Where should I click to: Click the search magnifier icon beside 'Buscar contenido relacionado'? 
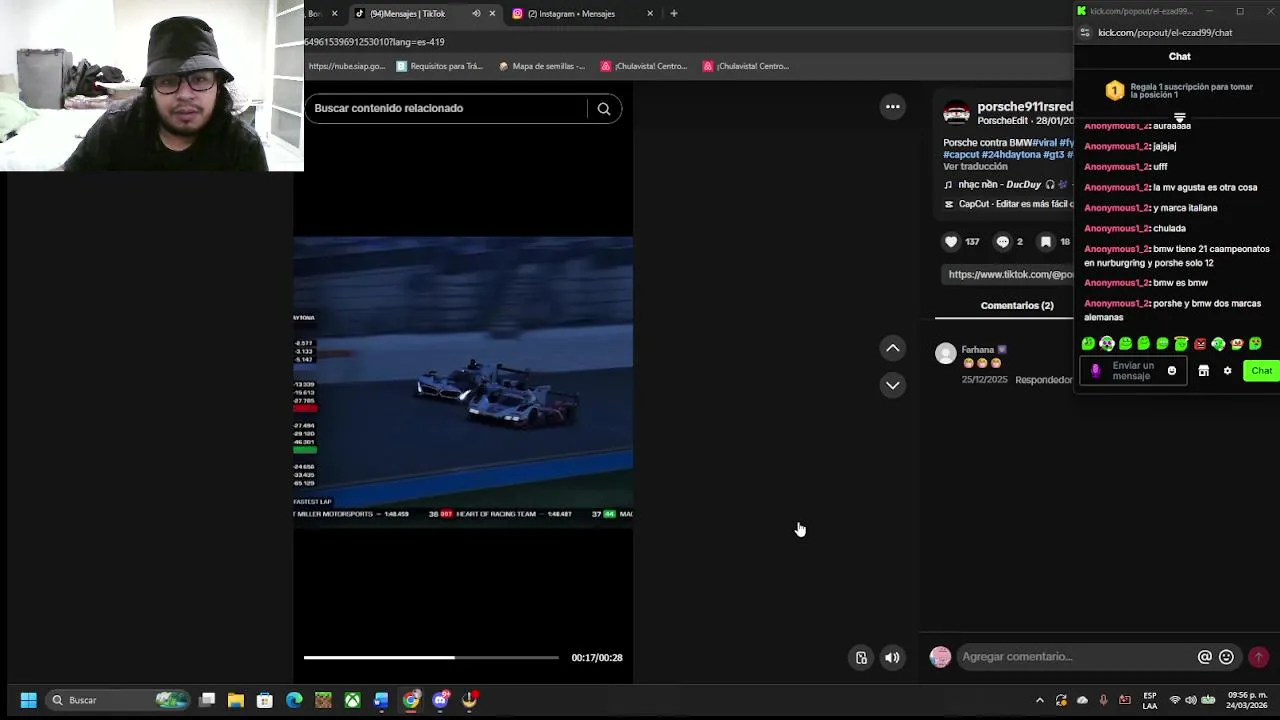[x=604, y=109]
